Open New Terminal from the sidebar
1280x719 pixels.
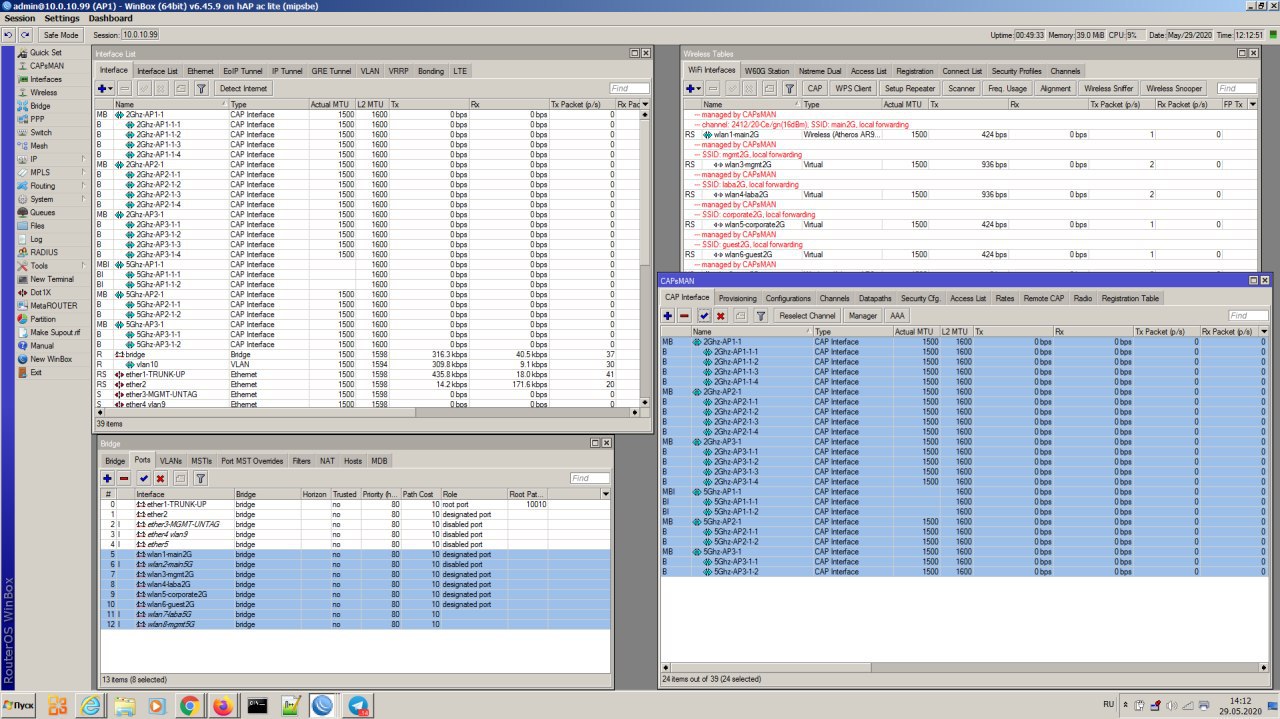(52, 279)
